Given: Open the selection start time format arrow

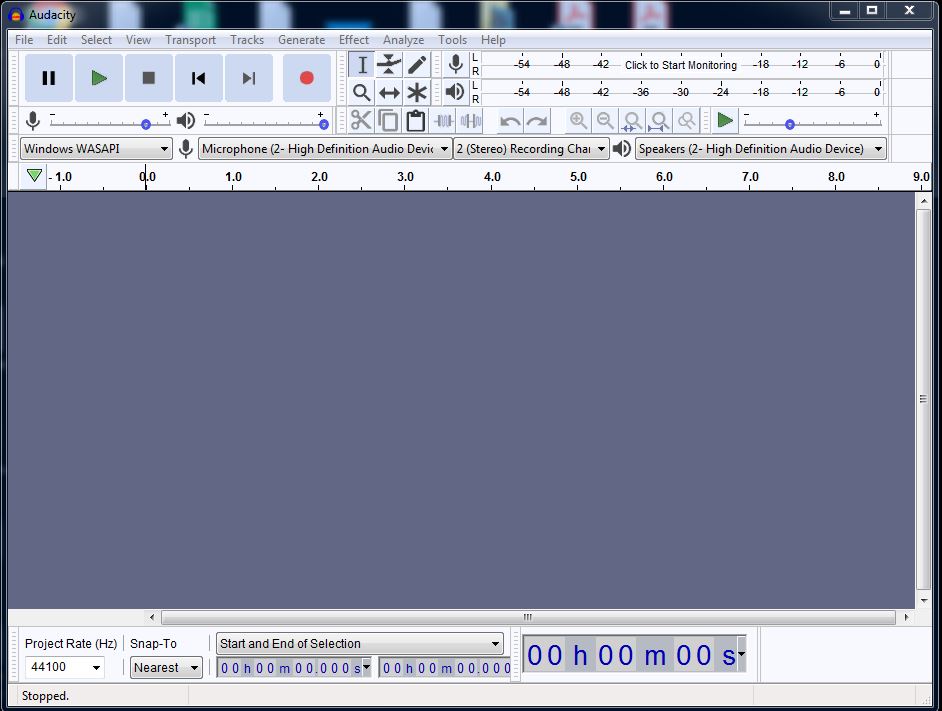Looking at the screenshot, I should pos(366,667).
